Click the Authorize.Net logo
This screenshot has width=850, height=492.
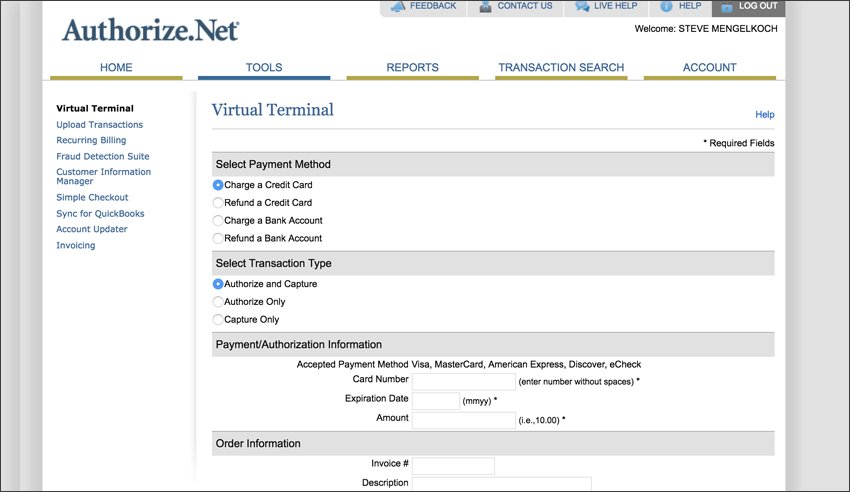150,30
